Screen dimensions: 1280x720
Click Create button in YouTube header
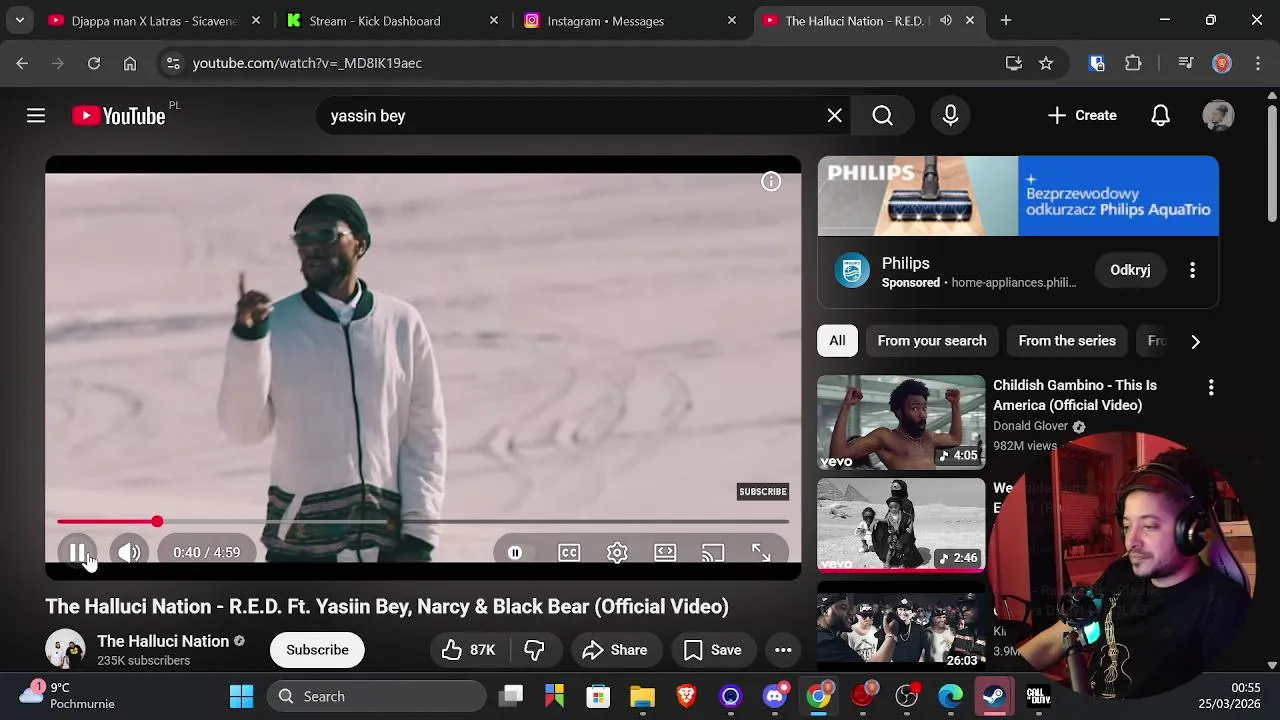pos(1082,116)
